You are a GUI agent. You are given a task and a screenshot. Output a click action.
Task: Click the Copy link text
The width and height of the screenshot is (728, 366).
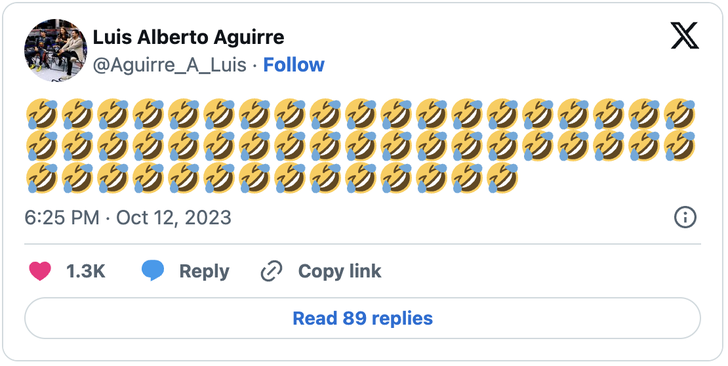point(339,271)
